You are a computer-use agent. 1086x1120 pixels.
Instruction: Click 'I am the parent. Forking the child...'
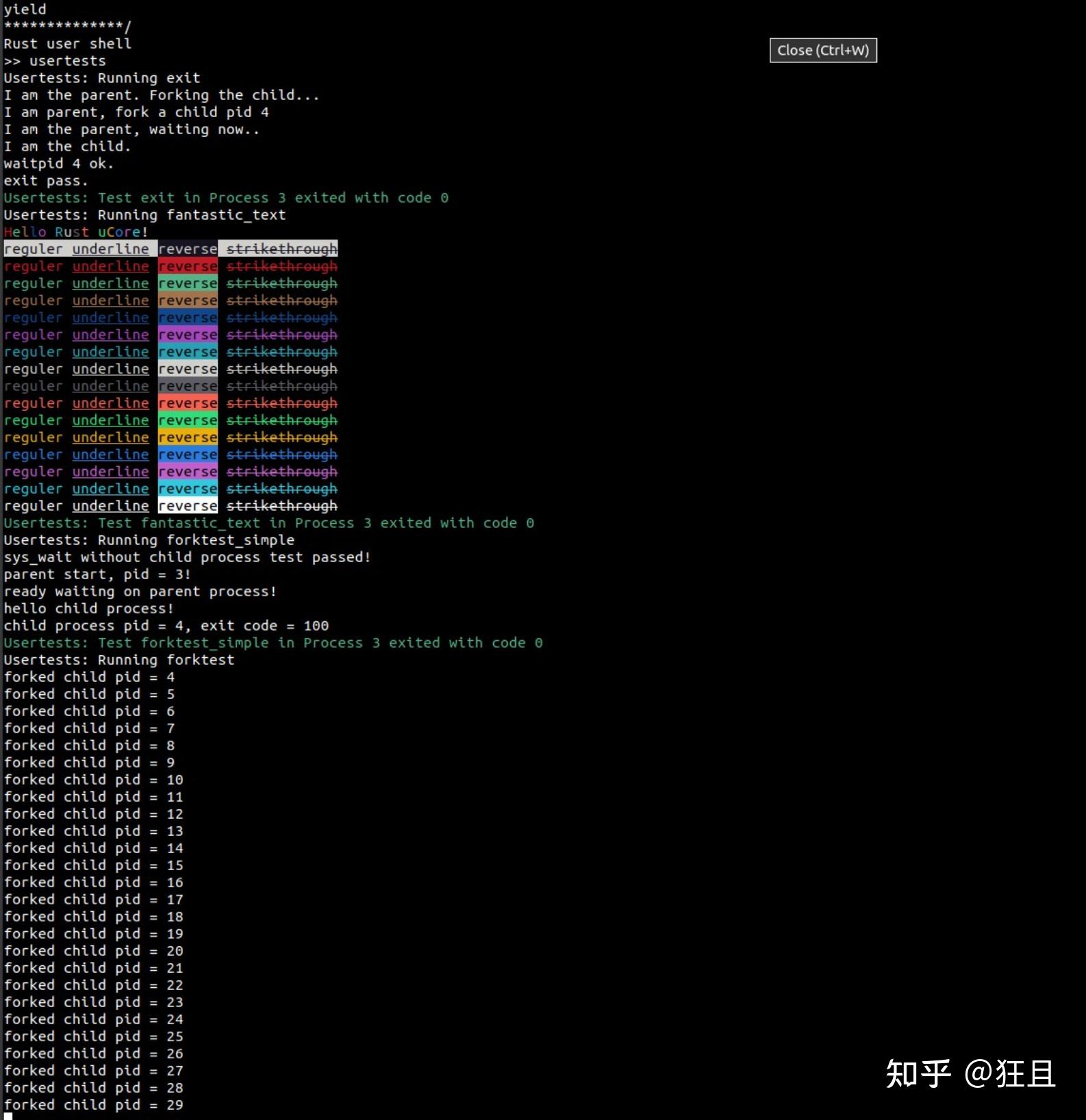(162, 95)
